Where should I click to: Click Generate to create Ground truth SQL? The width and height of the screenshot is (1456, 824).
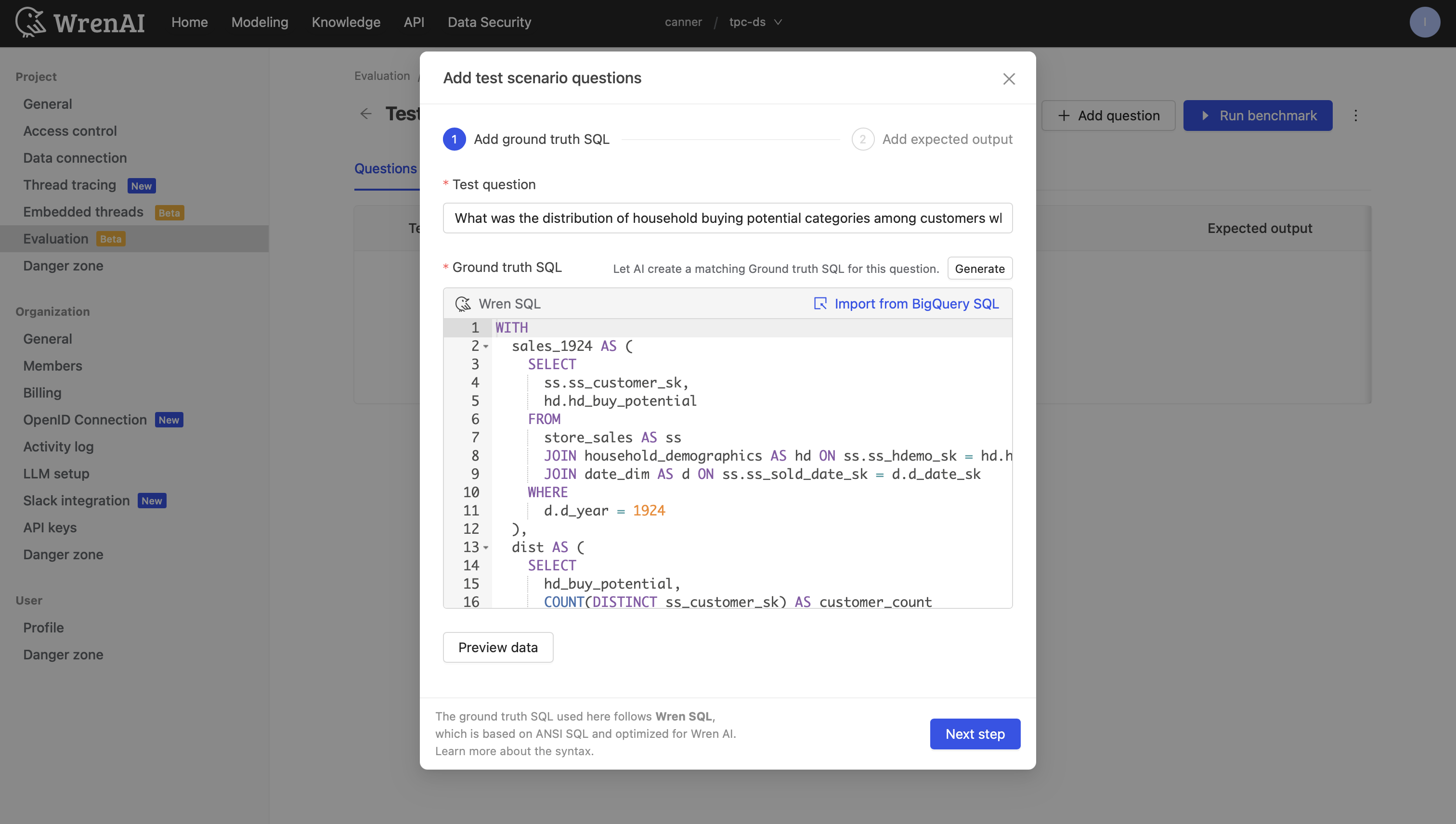[x=979, y=268]
